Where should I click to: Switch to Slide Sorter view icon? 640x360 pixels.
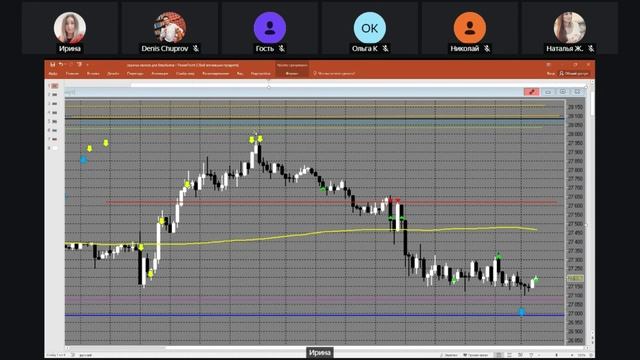509,355
